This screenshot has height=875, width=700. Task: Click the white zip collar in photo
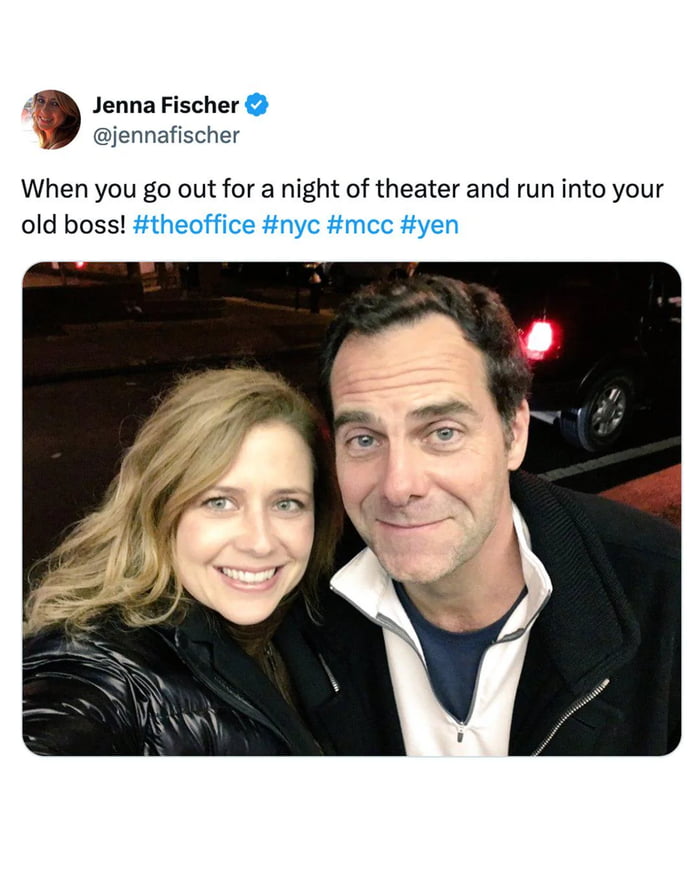tap(370, 600)
